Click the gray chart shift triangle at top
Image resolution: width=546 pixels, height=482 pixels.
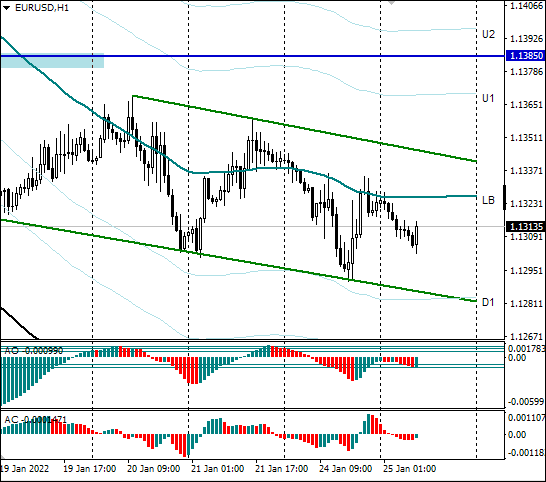click(x=392, y=3)
